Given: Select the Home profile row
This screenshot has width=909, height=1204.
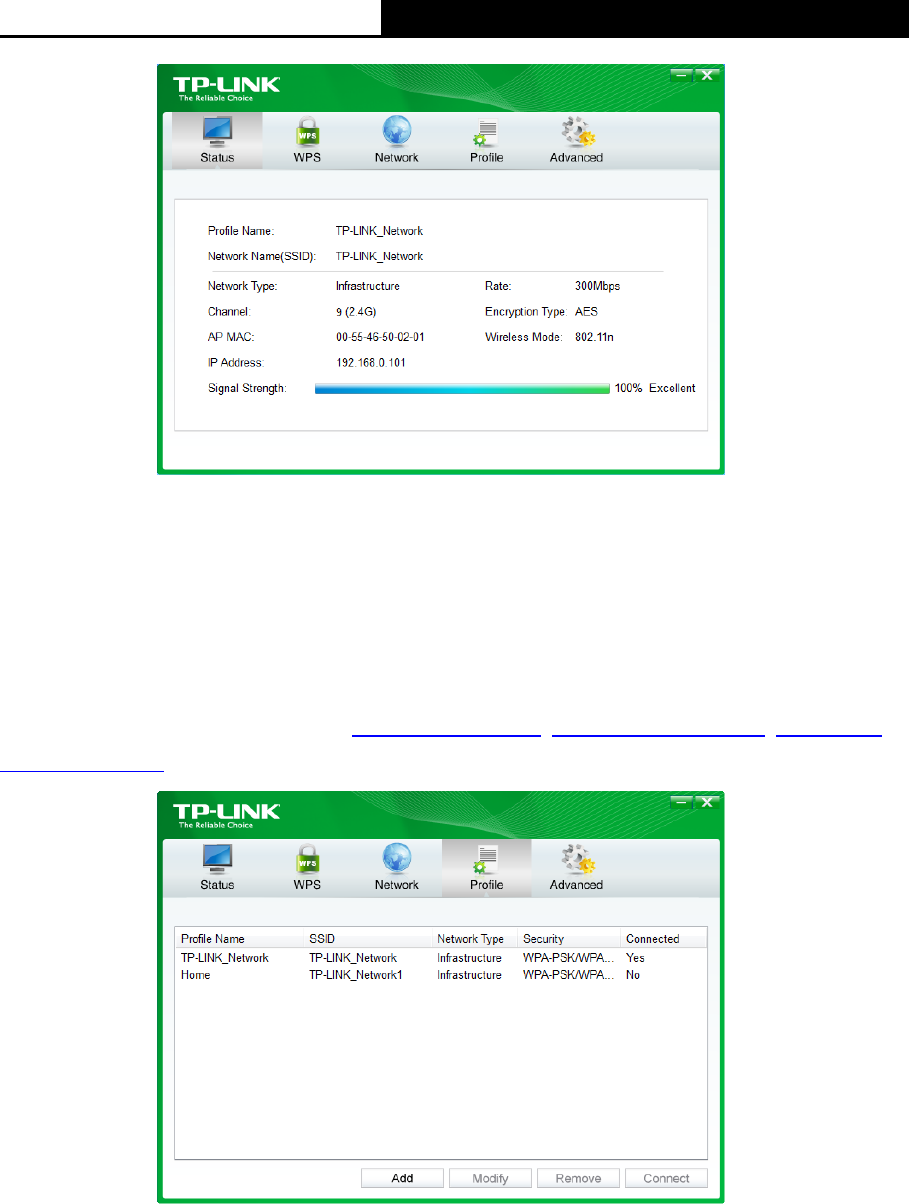Looking at the screenshot, I should point(441,975).
